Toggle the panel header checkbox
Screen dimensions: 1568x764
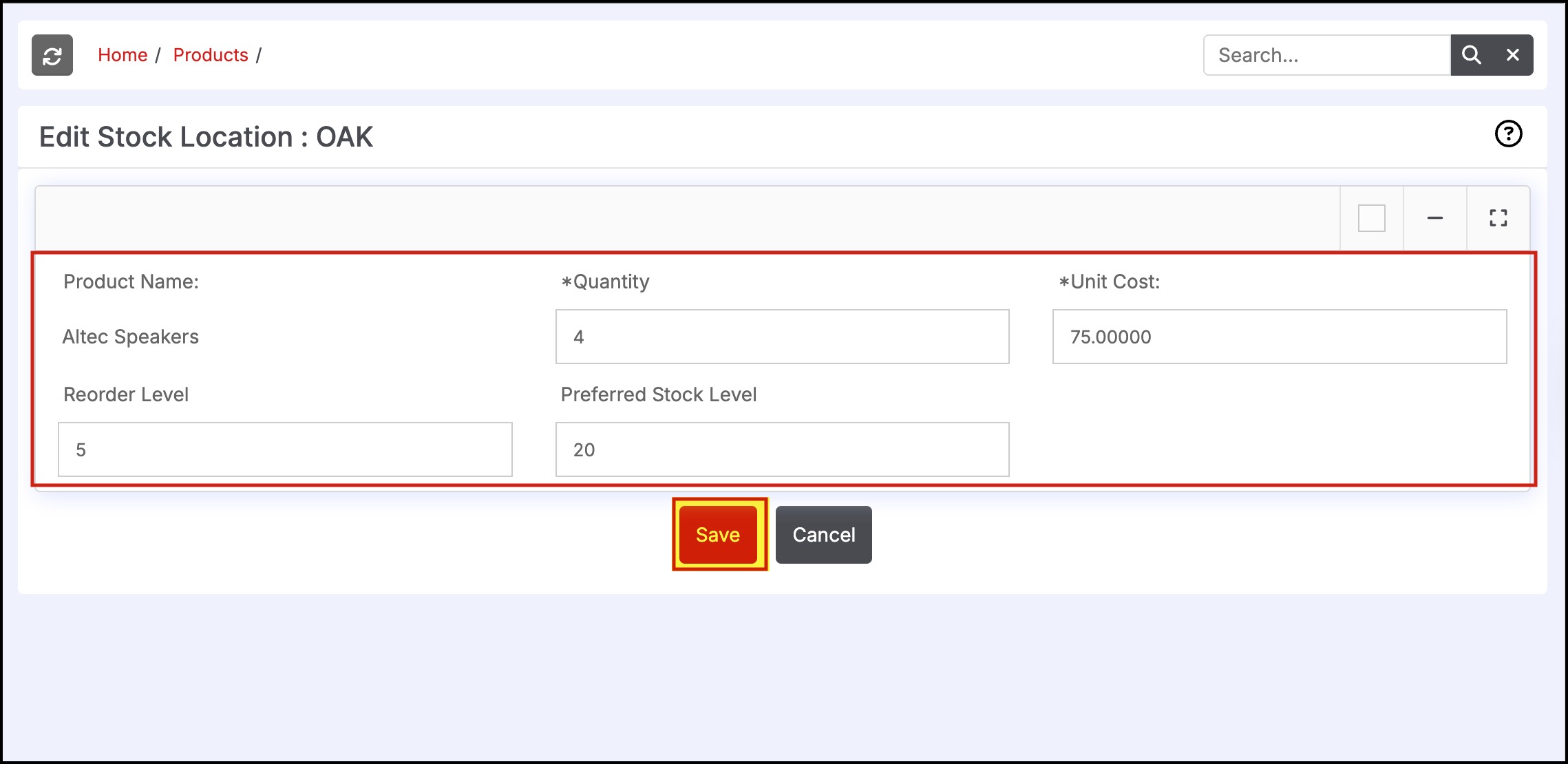(x=1372, y=218)
